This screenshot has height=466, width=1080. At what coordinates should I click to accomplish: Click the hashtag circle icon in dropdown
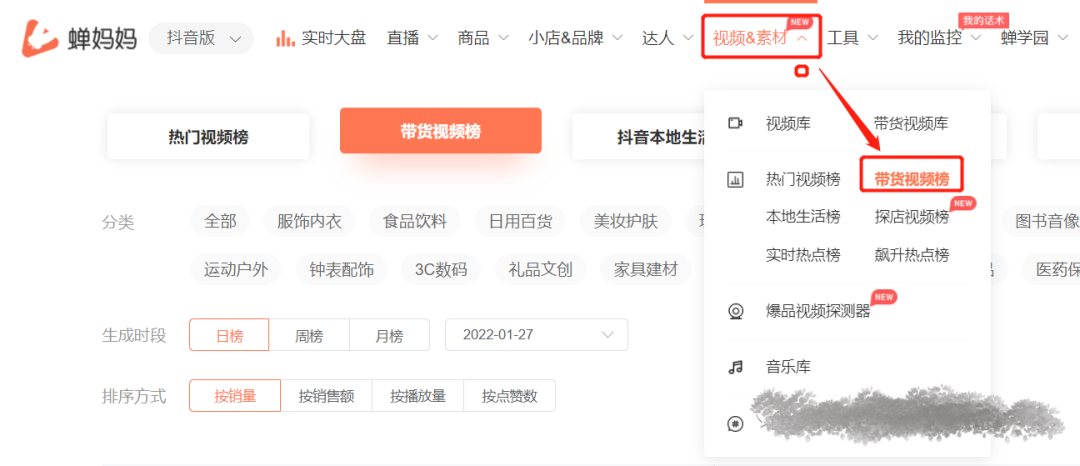[x=736, y=424]
